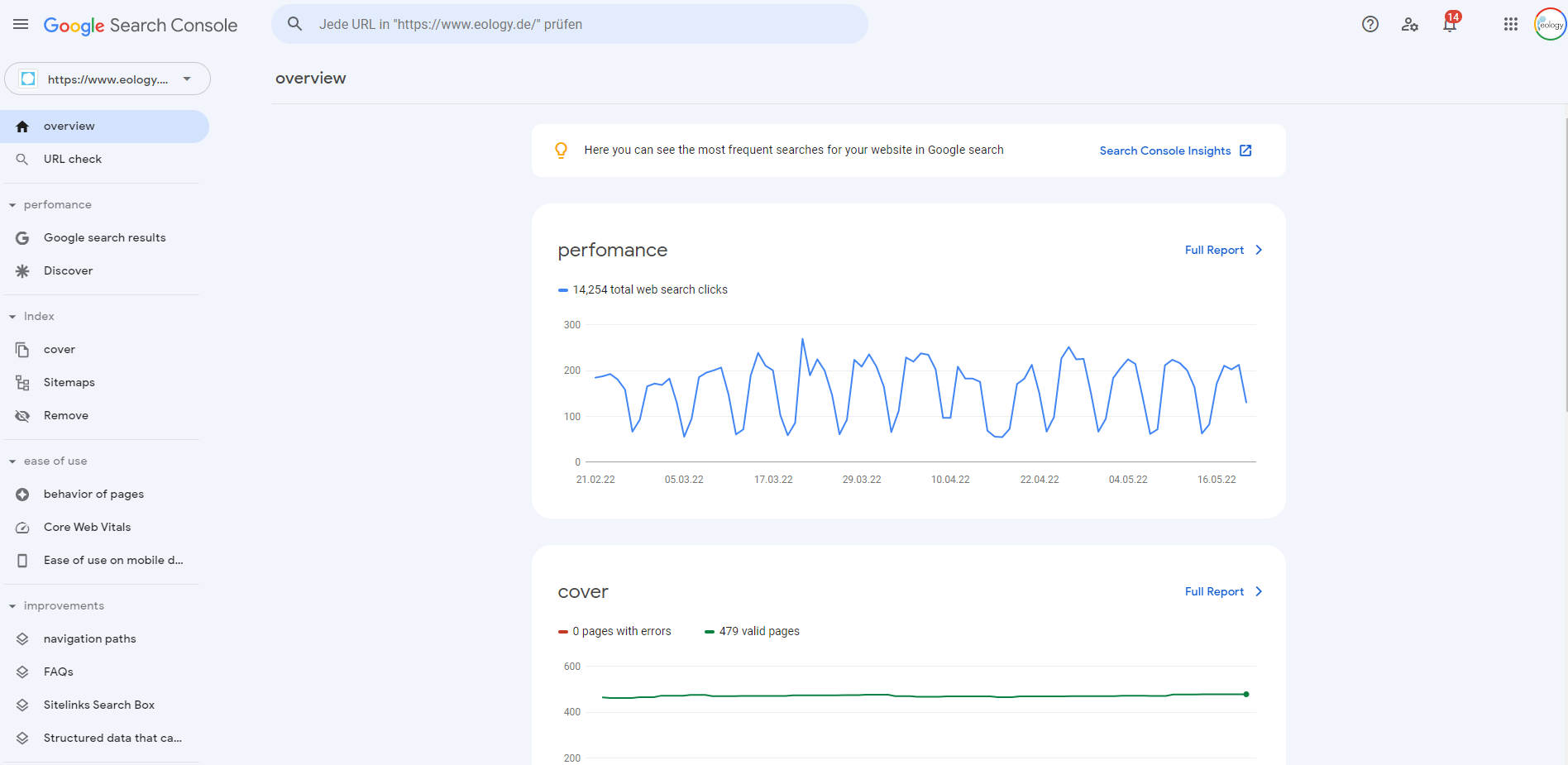Click the FAQs layers icon
The image size is (1568, 765).
(22, 672)
